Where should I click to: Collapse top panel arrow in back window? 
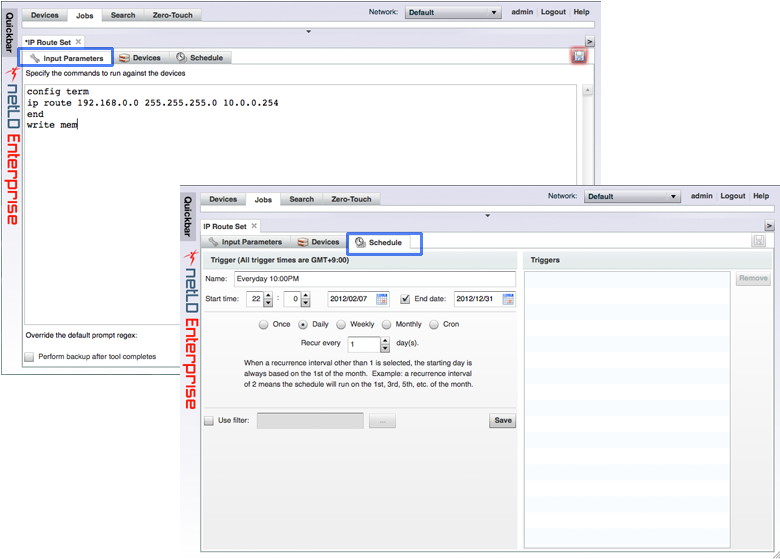point(308,32)
